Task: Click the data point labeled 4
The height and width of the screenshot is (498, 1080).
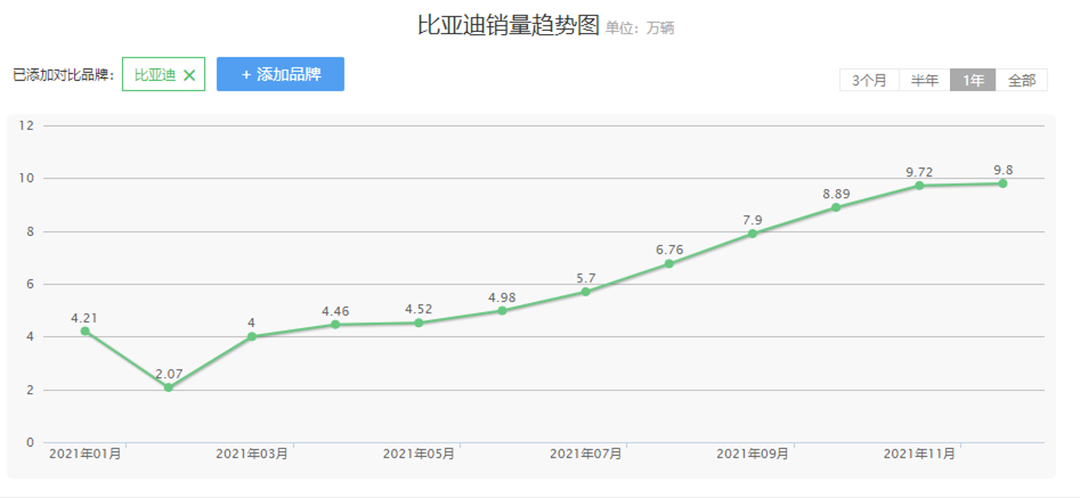Action: (x=252, y=337)
